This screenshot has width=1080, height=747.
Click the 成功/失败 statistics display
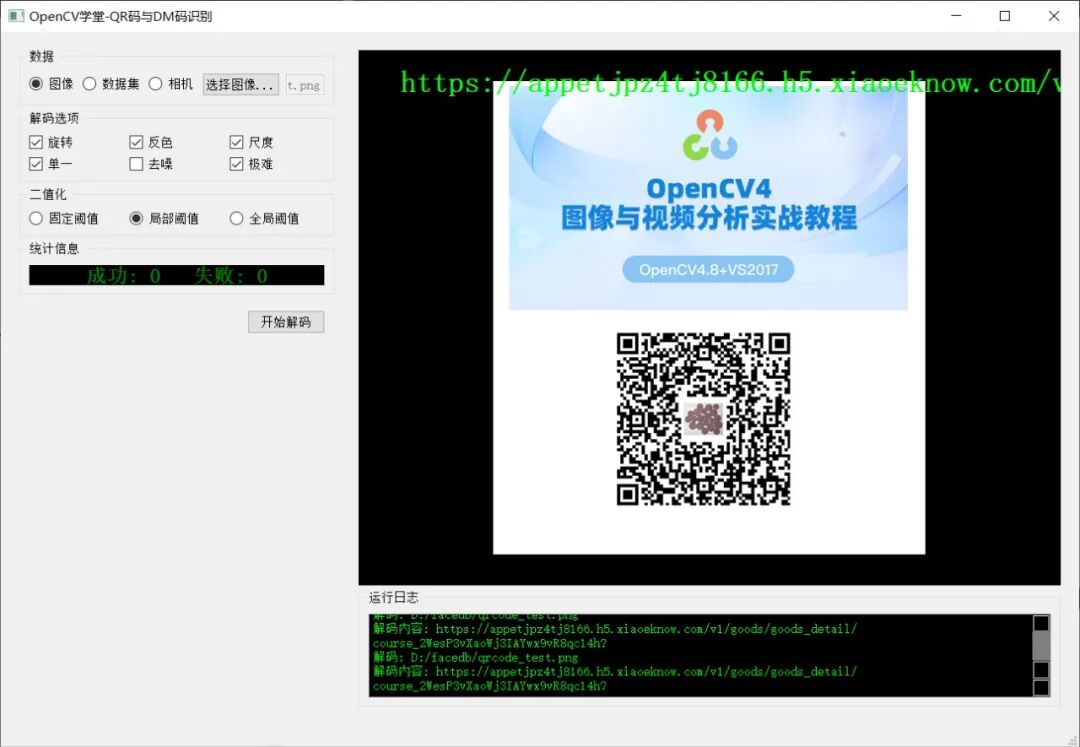point(176,275)
